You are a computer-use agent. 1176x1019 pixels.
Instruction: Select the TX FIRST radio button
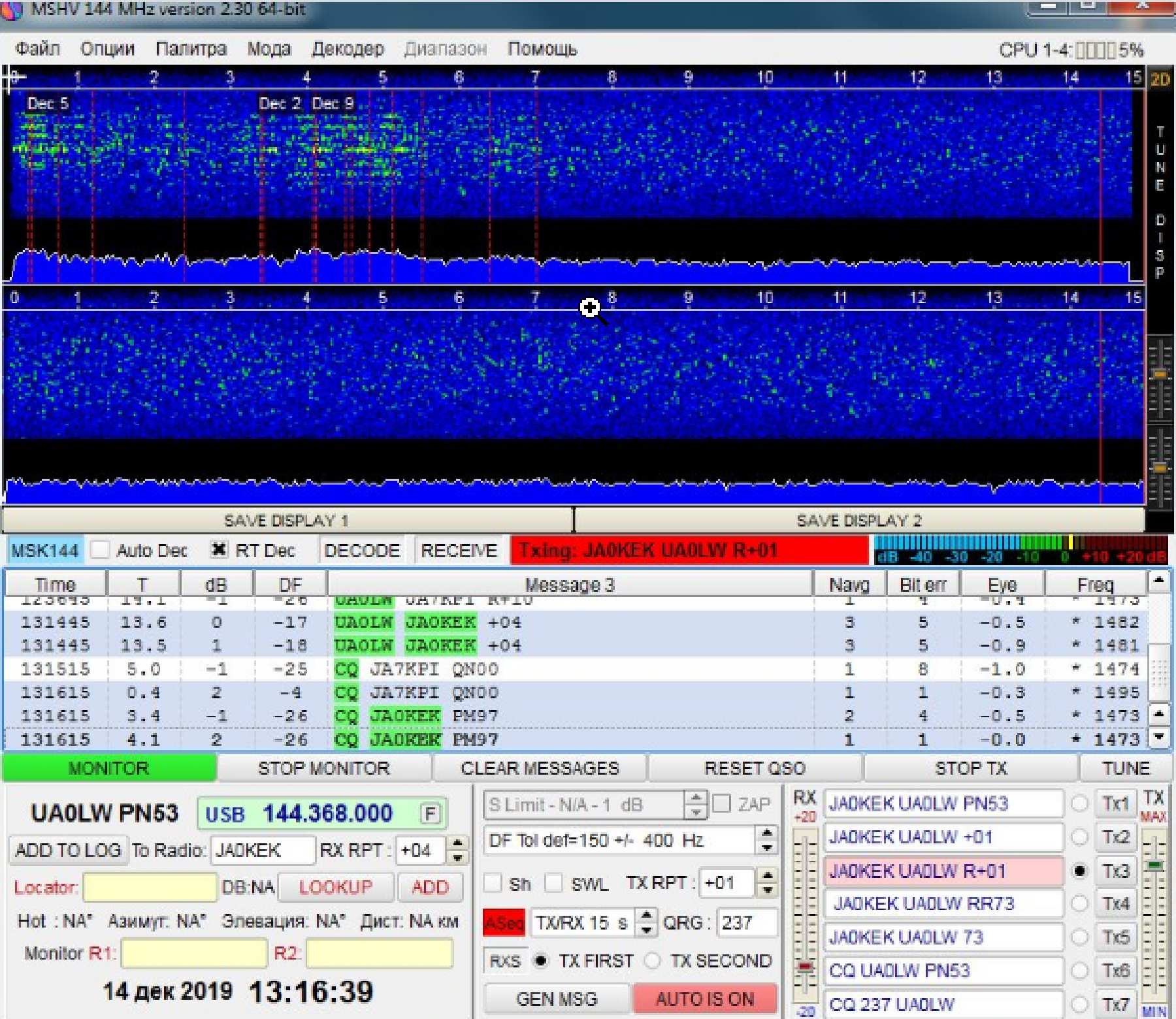[541, 961]
